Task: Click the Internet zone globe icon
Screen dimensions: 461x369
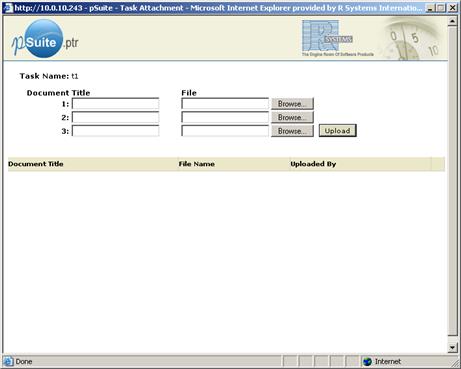Action: (x=367, y=361)
